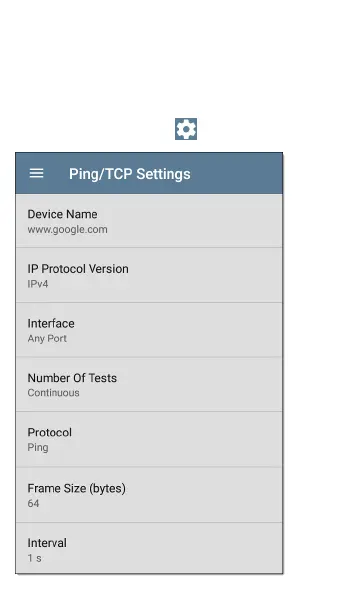This screenshot has height=612, width=360.
Task: Click the 64 frame size value
Action: click(x=33, y=503)
